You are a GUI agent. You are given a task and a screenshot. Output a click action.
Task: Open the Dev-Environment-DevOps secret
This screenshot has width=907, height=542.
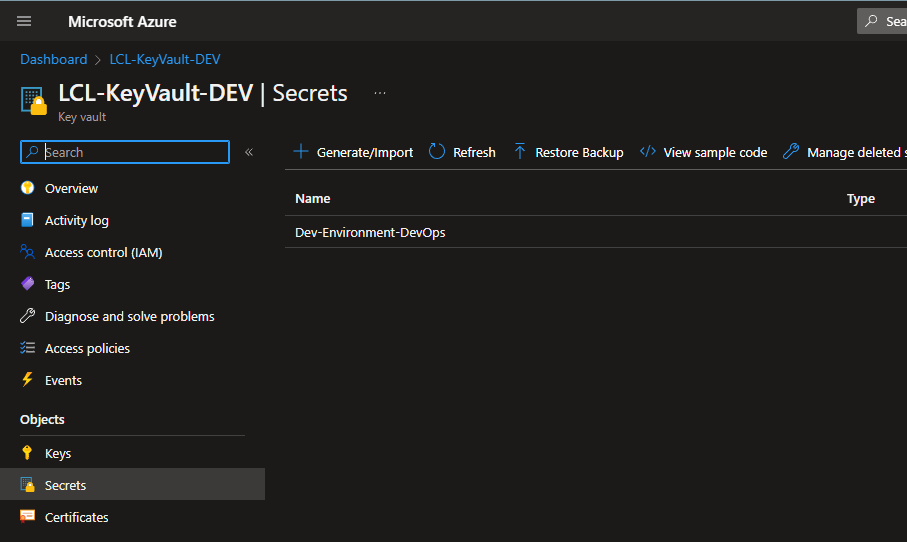(370, 233)
